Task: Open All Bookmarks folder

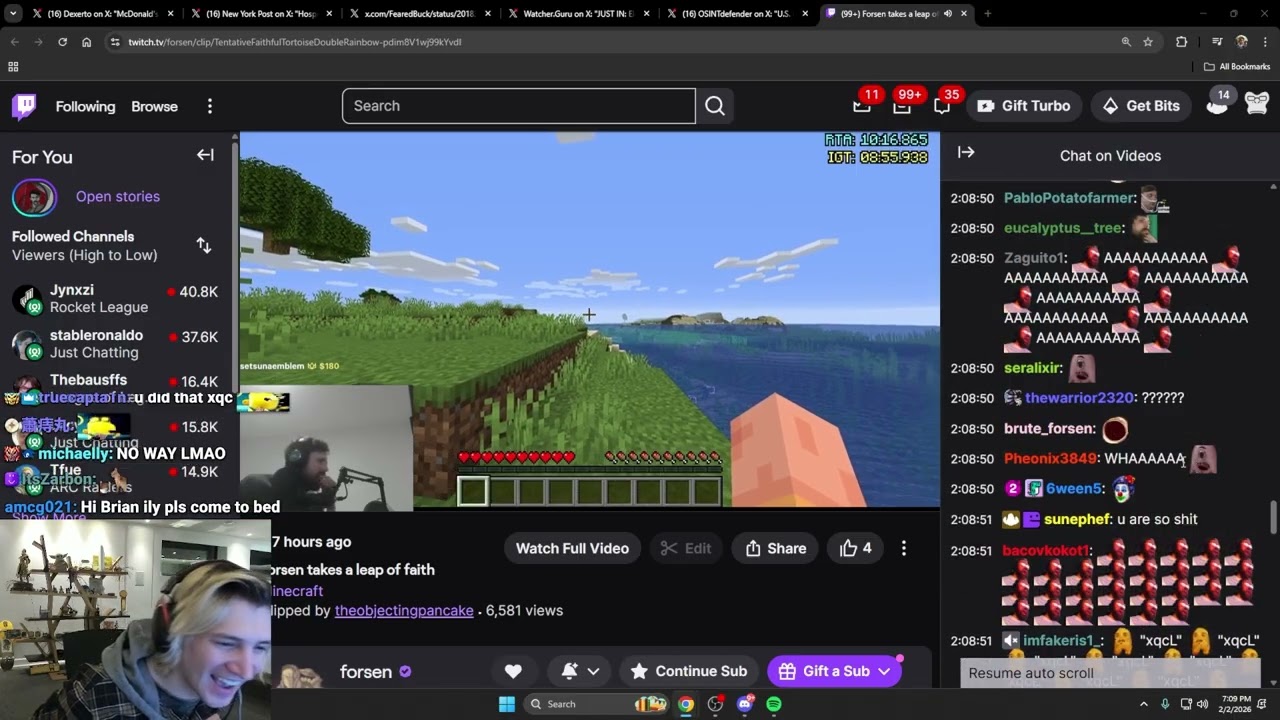Action: 1237,67
